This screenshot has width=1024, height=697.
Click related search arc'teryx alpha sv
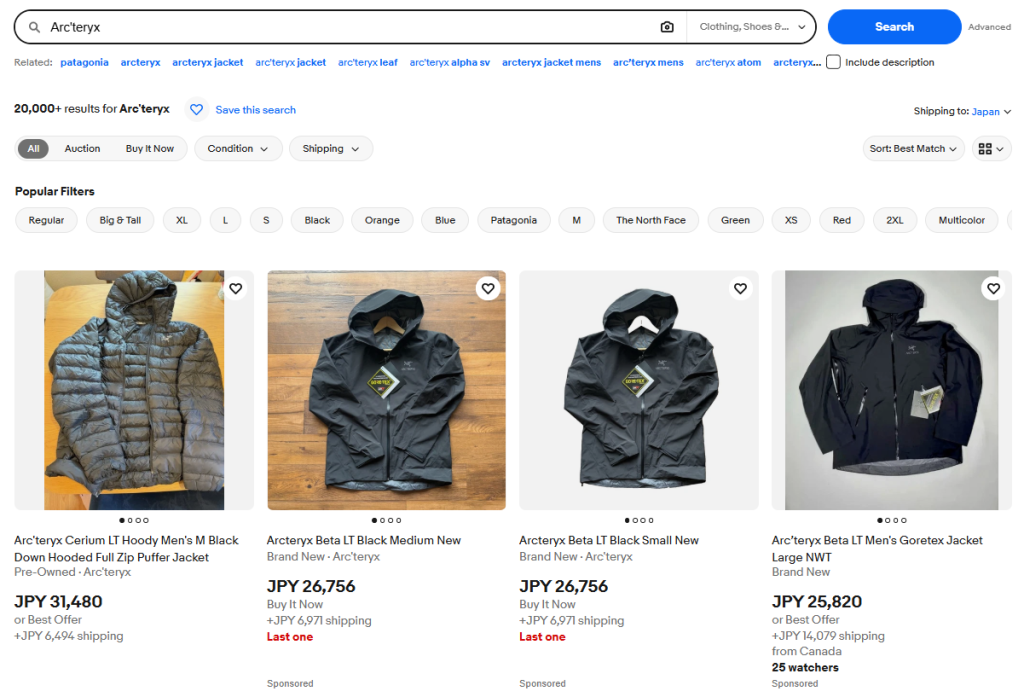tap(449, 62)
